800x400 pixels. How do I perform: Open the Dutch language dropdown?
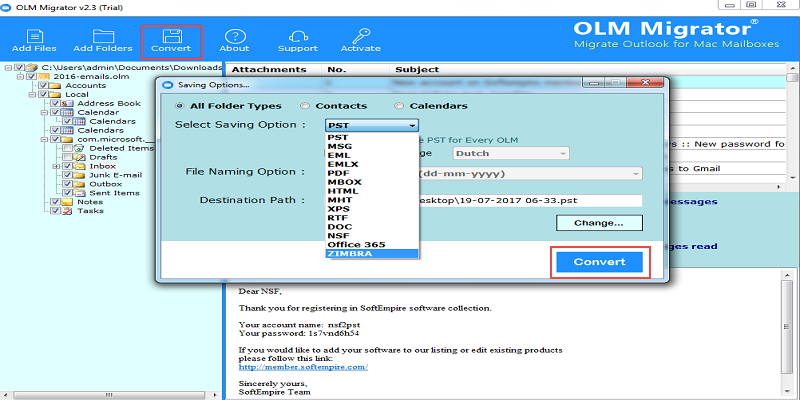click(x=511, y=153)
